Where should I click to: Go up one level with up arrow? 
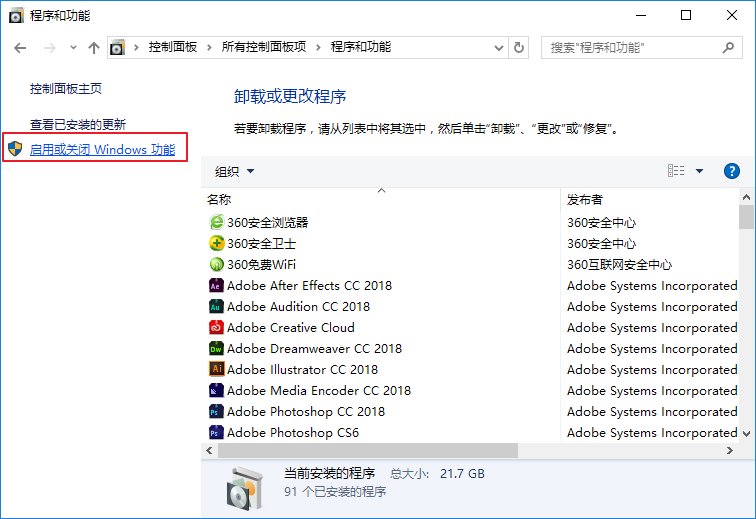point(93,47)
